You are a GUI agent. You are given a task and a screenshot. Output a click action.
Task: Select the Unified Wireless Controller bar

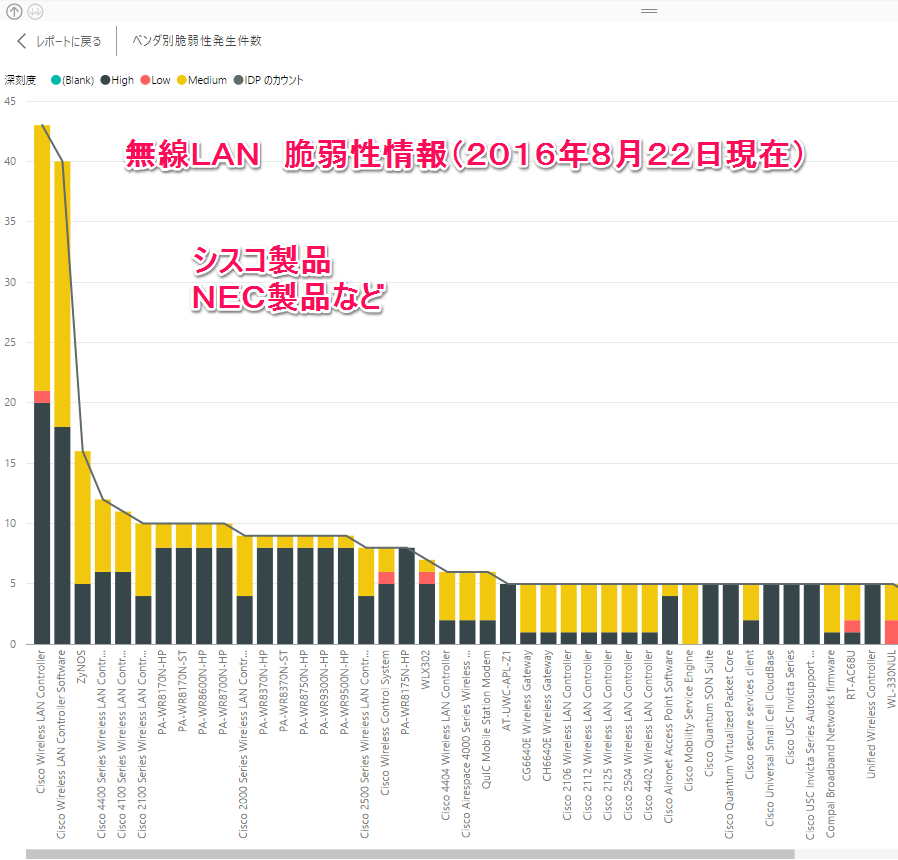coord(872,614)
